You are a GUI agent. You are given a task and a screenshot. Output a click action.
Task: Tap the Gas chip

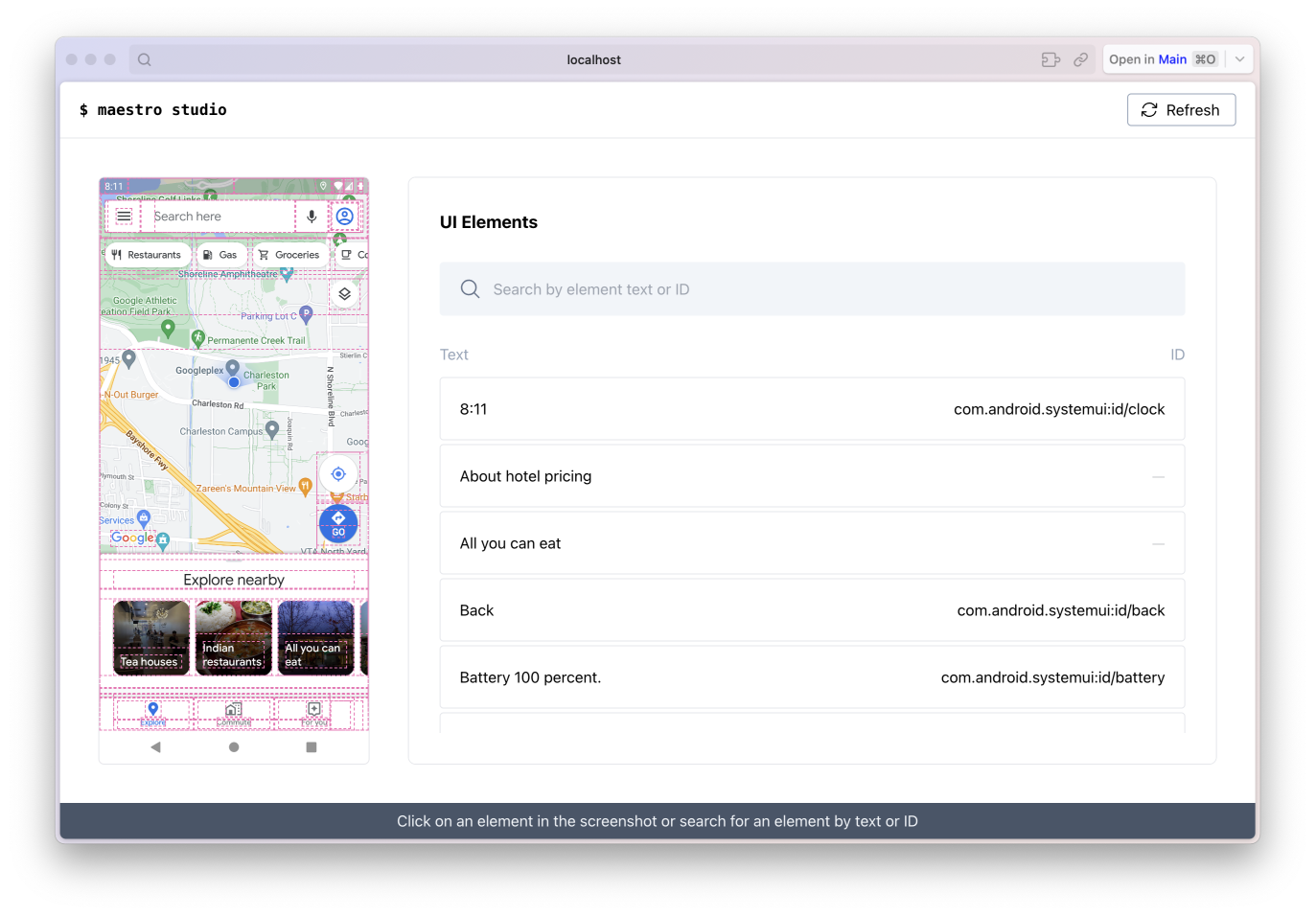220,255
